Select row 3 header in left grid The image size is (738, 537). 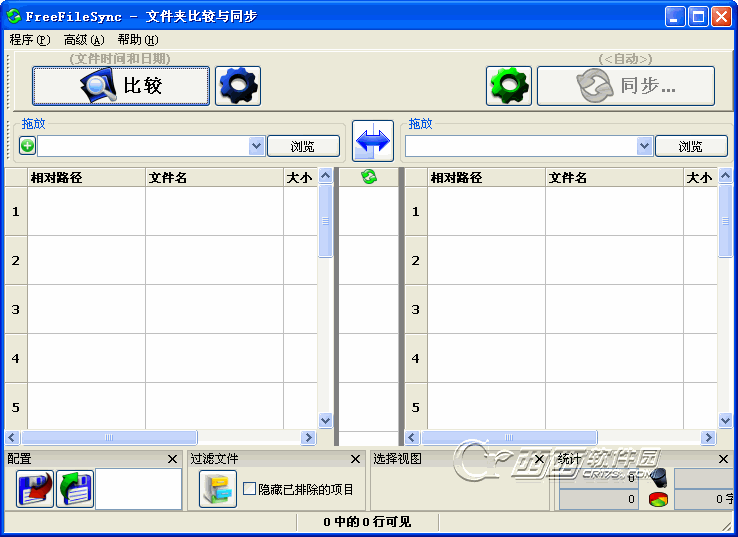tap(16, 309)
